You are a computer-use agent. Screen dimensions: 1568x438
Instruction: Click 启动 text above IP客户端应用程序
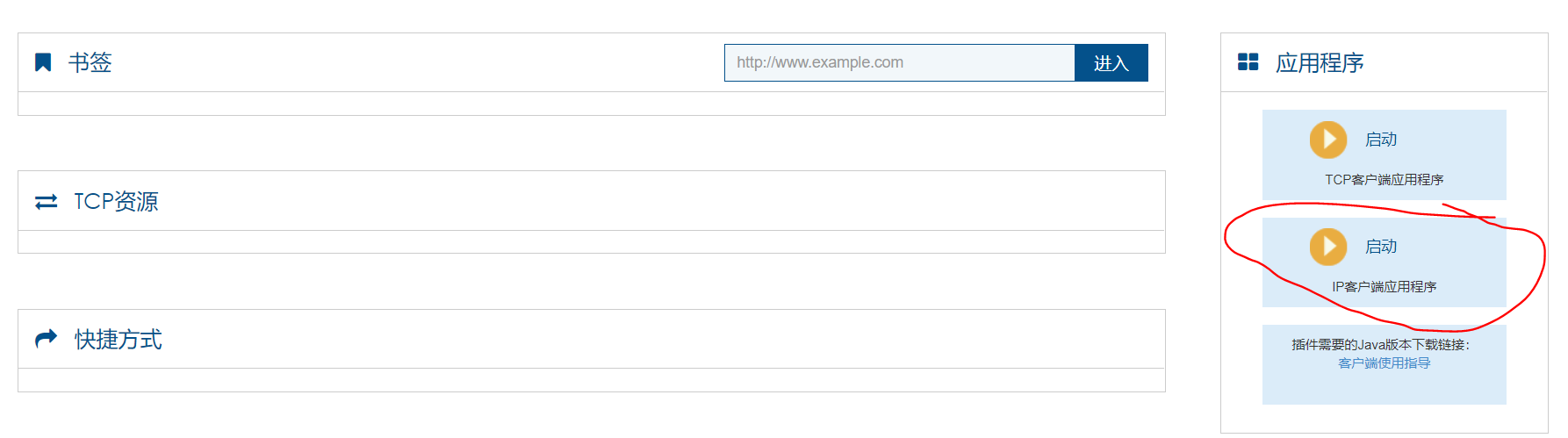[x=1380, y=247]
